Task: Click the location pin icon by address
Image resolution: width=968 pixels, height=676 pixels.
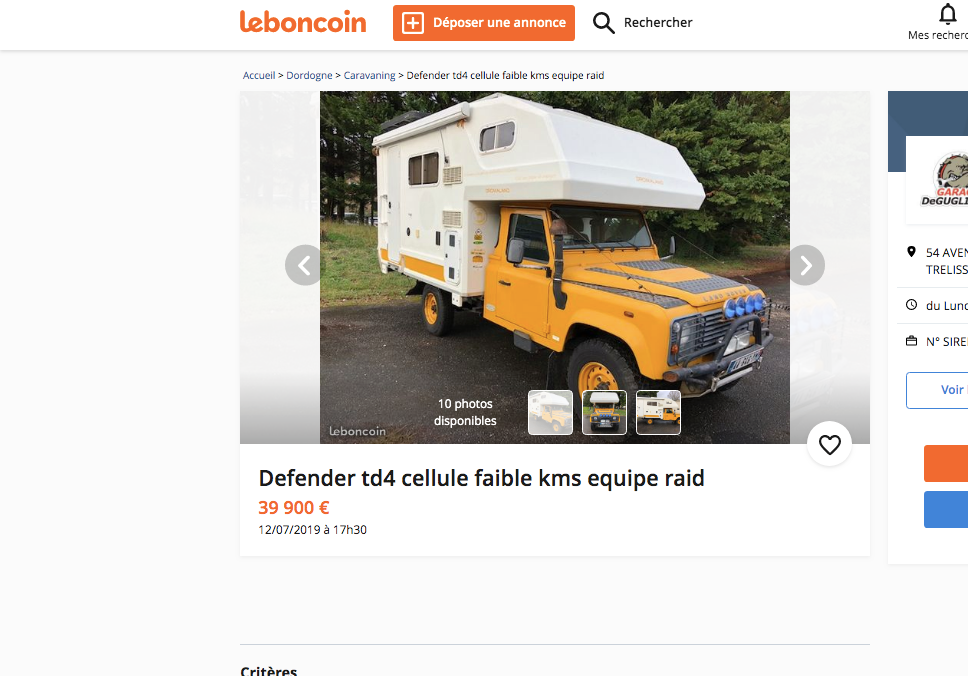Action: [911, 252]
